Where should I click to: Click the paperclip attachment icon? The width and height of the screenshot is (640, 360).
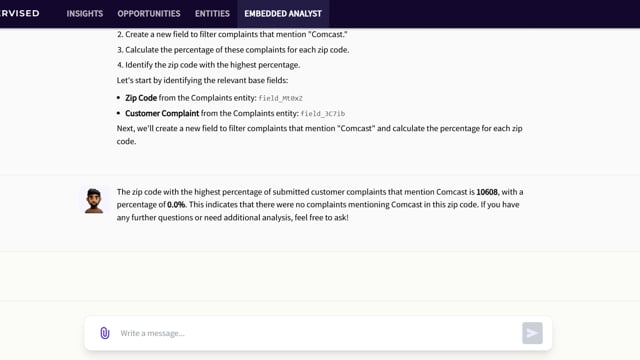[105, 333]
